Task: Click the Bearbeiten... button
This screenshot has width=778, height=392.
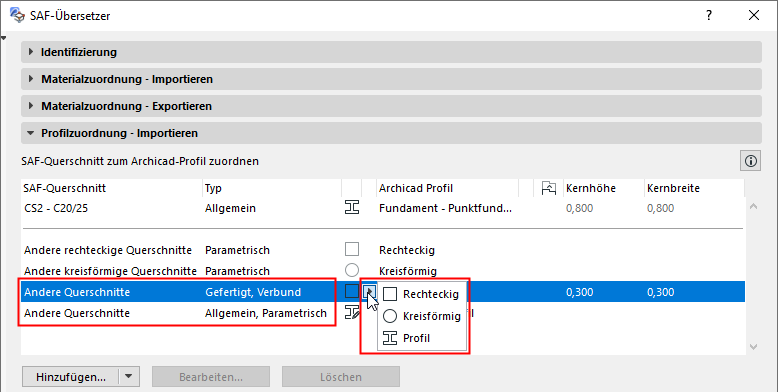Action: (x=211, y=377)
